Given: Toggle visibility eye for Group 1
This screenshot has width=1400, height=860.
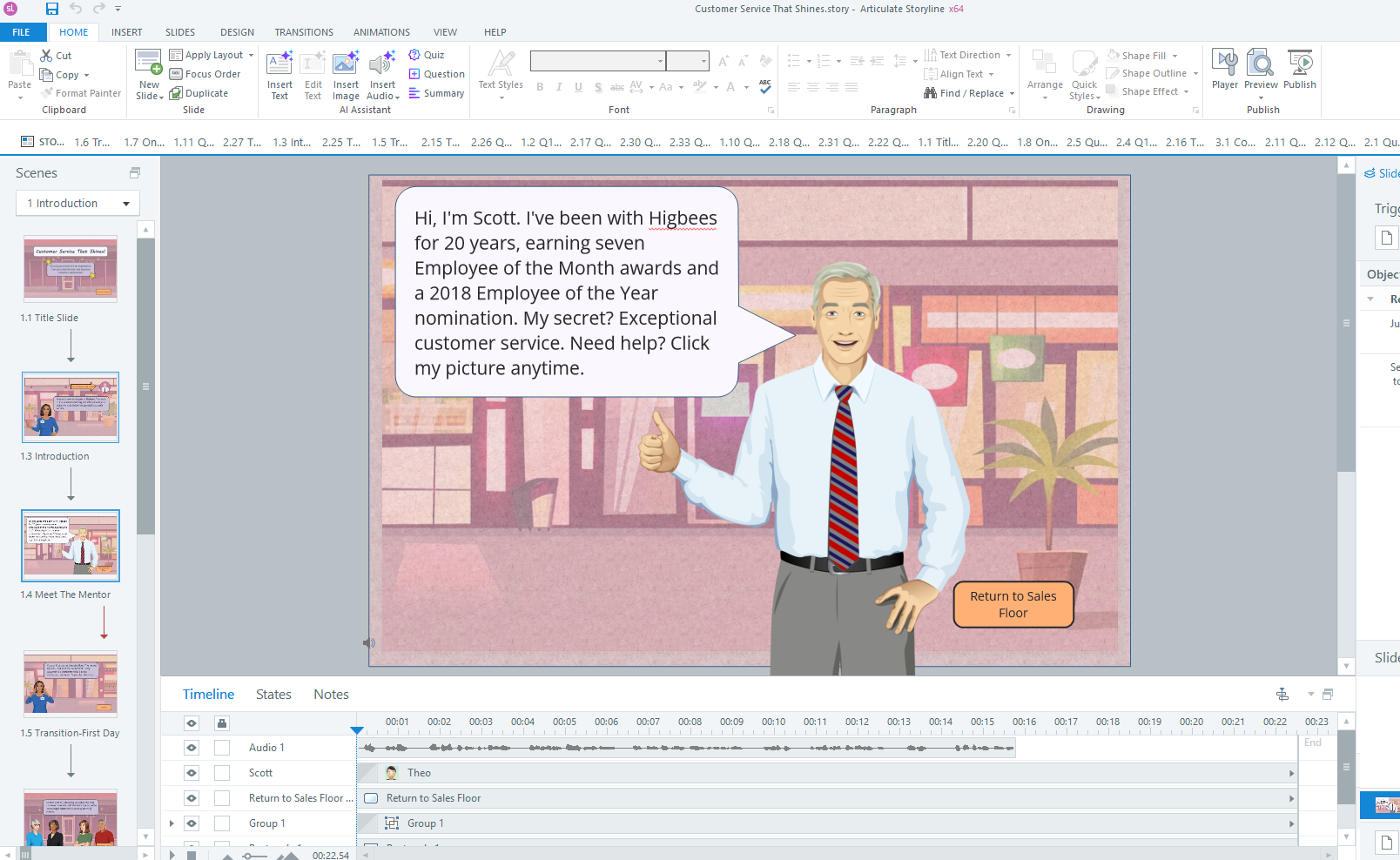Looking at the screenshot, I should 192,823.
